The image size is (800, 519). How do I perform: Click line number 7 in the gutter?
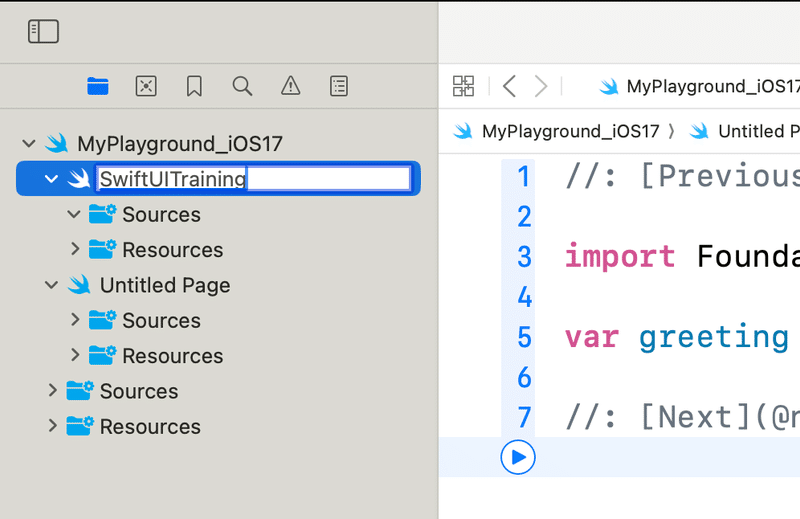coord(524,417)
